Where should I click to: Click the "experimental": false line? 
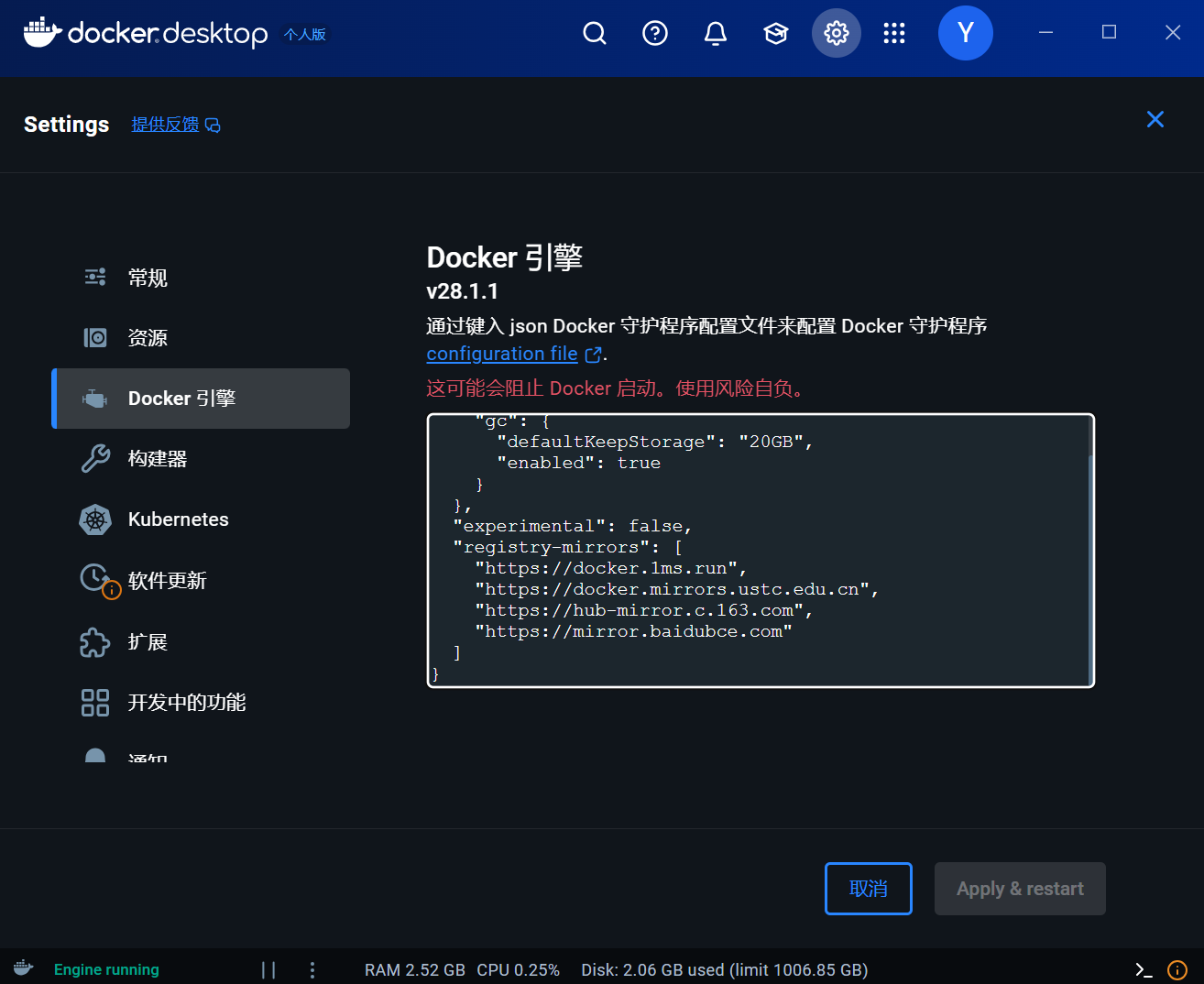click(x=573, y=526)
